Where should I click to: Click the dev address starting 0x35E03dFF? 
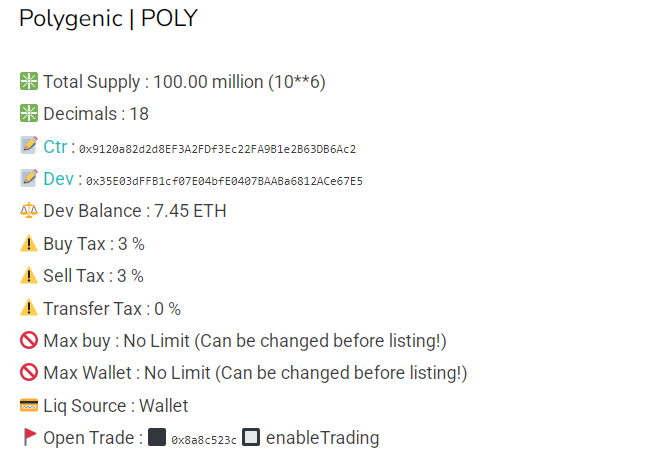point(224,181)
